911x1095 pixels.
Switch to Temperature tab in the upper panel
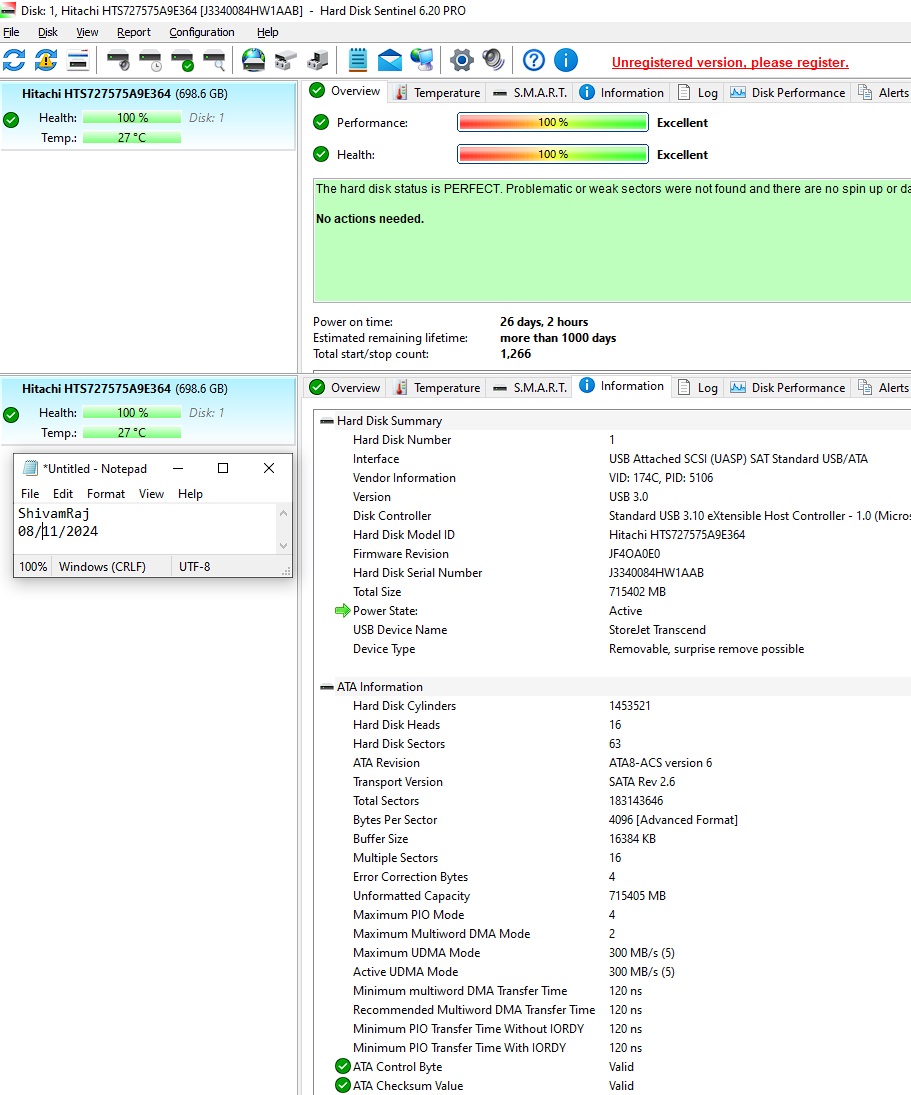pyautogui.click(x=437, y=92)
